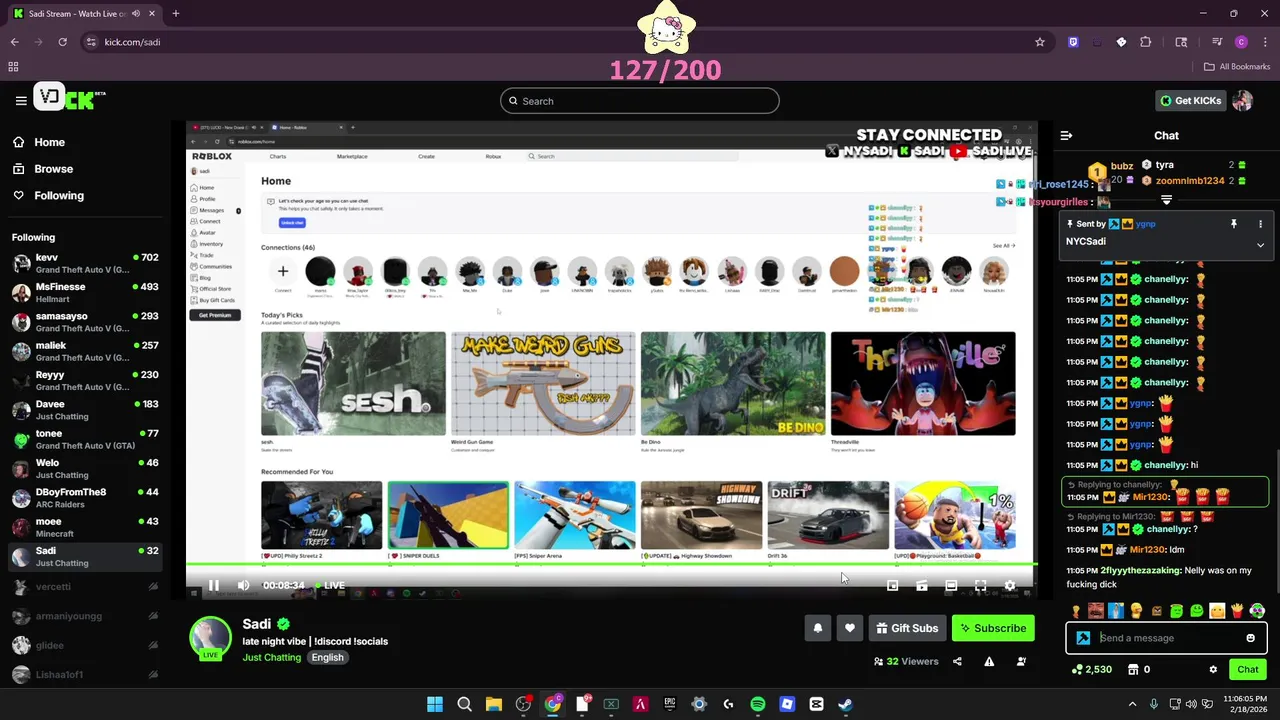Open Steam from the taskbar
The width and height of the screenshot is (1280, 720).
point(845,704)
